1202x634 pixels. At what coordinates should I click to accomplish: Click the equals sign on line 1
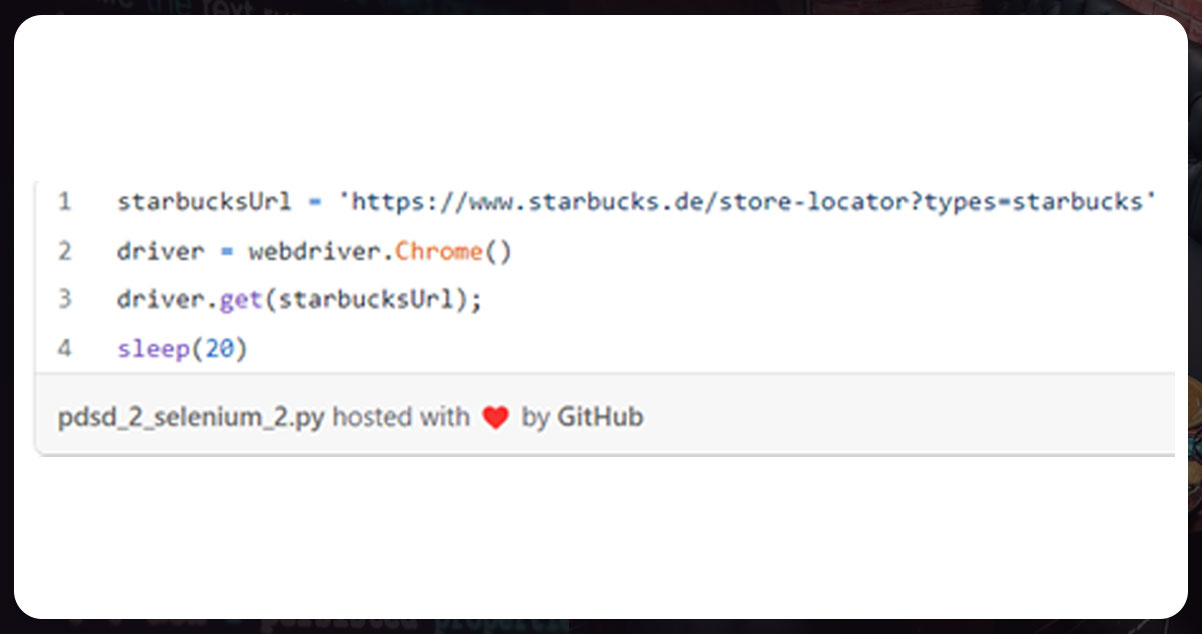314,202
